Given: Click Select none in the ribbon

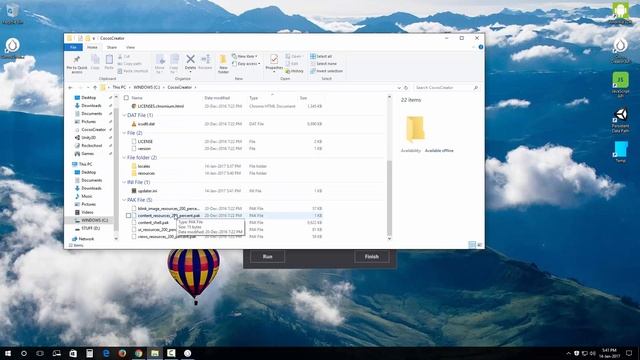Looking at the screenshot, I should click(x=323, y=64).
